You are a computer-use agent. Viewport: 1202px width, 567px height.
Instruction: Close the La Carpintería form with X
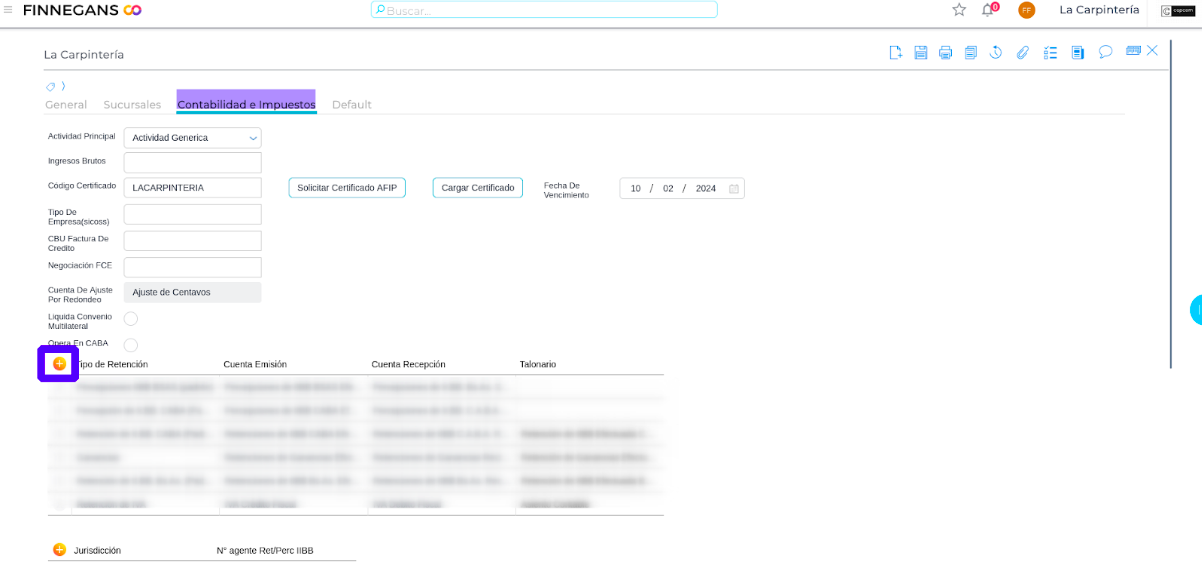tap(1152, 50)
